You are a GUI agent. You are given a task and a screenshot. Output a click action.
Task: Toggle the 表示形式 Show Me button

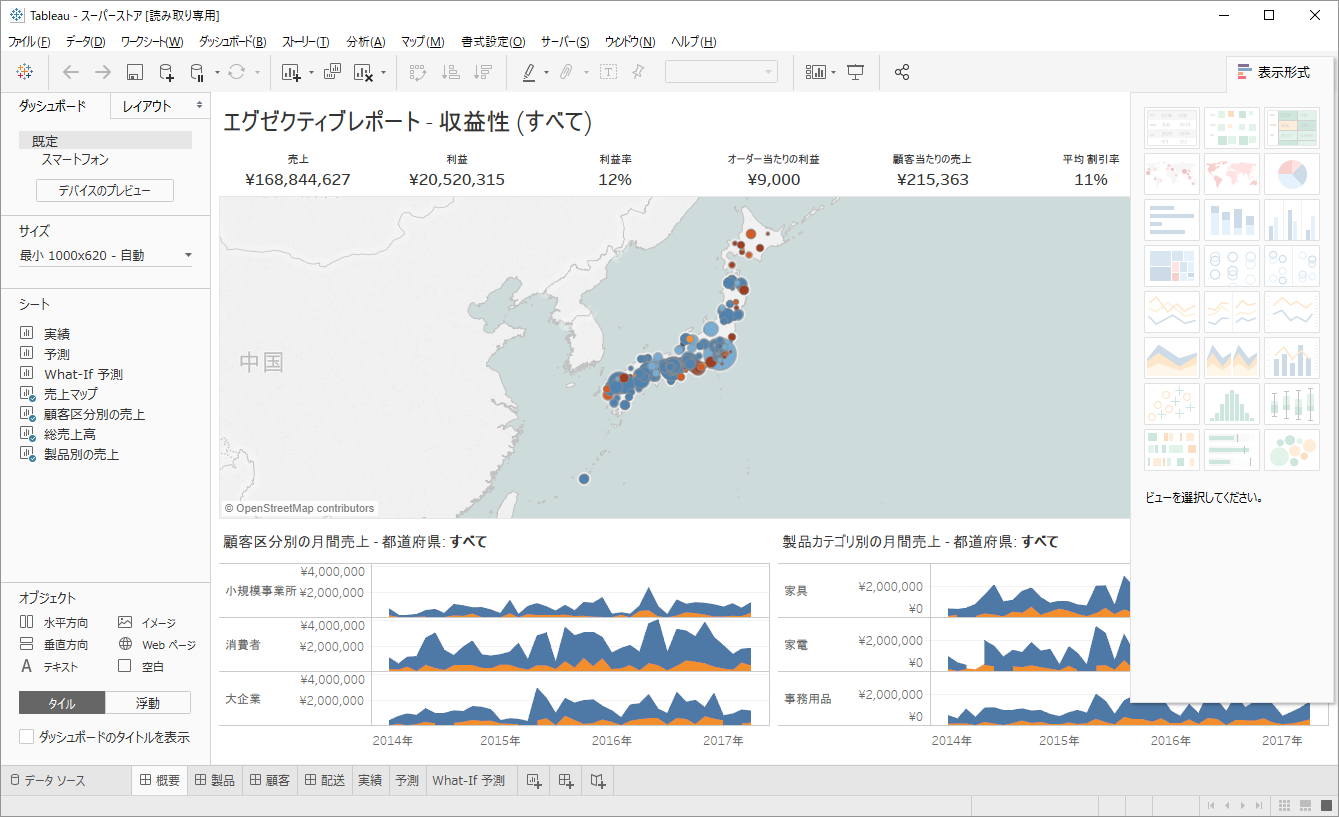(1273, 72)
